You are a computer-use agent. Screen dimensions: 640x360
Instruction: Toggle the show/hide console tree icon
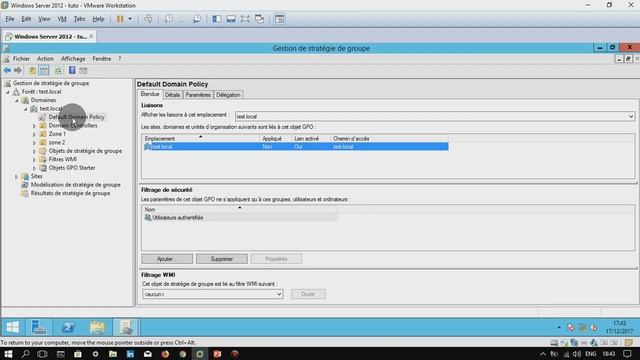(44, 70)
